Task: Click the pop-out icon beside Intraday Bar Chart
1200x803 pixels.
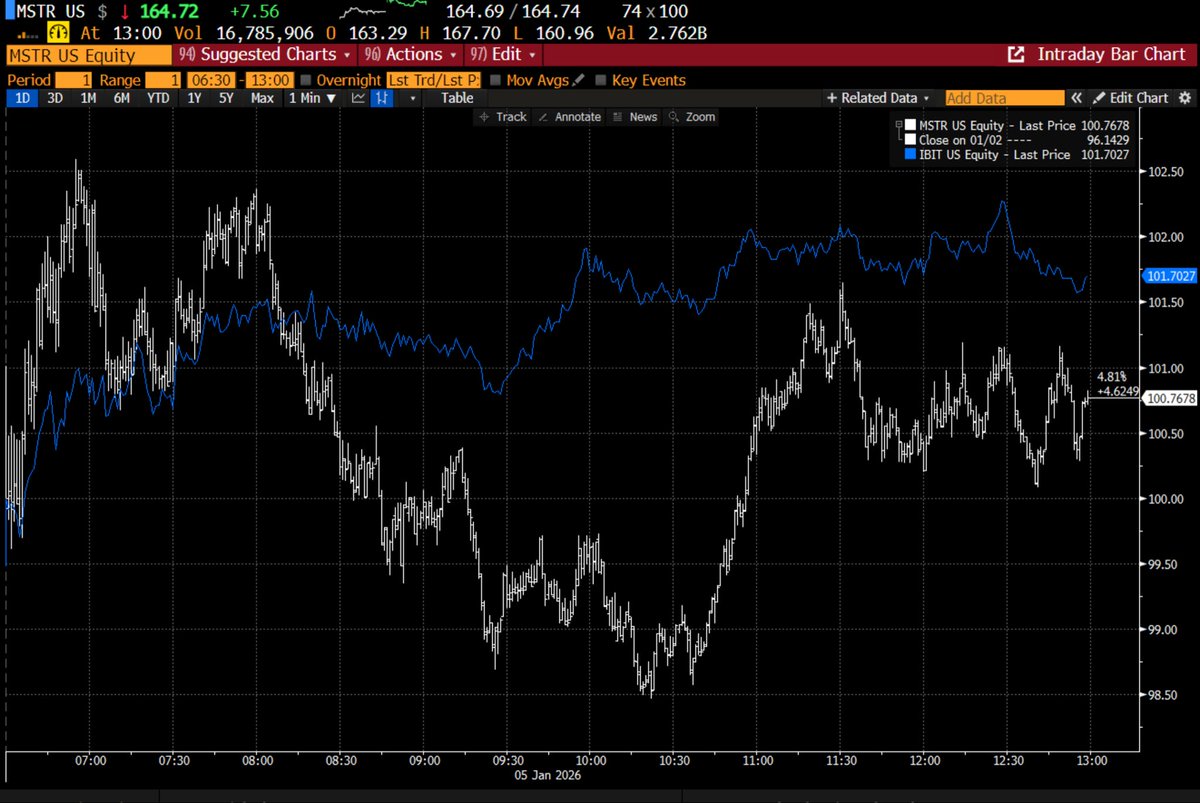Action: click(x=1016, y=54)
